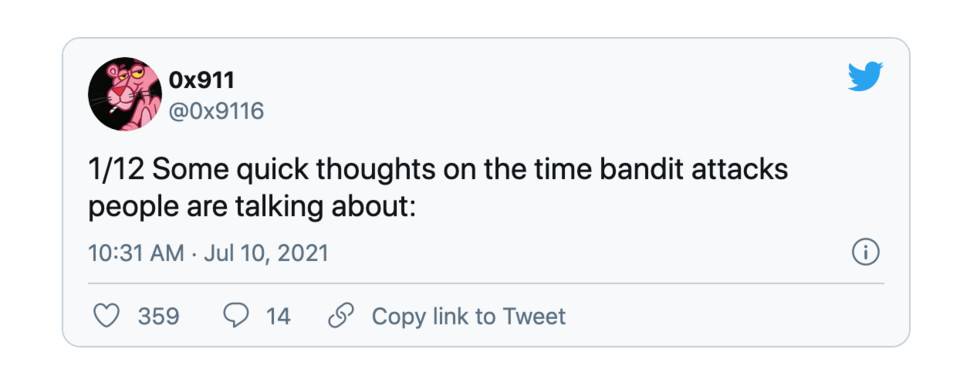The height and width of the screenshot is (383, 960).
Task: Select Copy link to Tweet
Action: point(469,316)
